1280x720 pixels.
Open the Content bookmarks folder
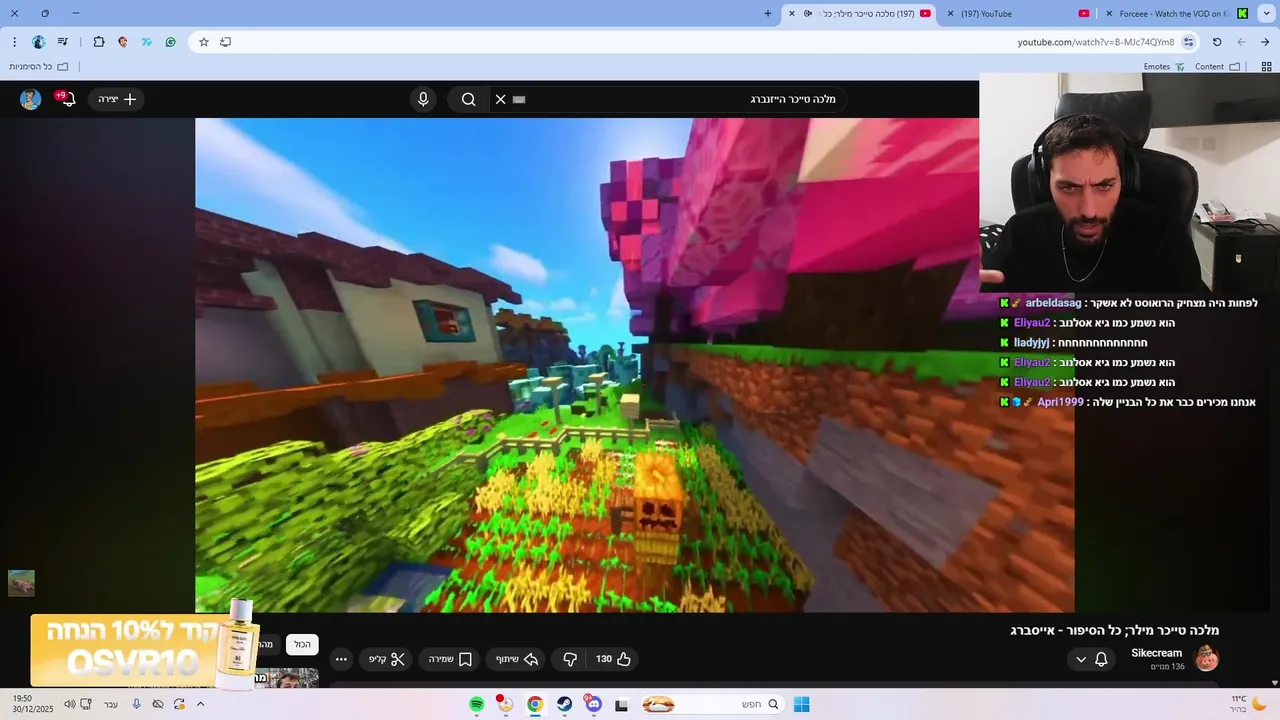click(x=1217, y=67)
